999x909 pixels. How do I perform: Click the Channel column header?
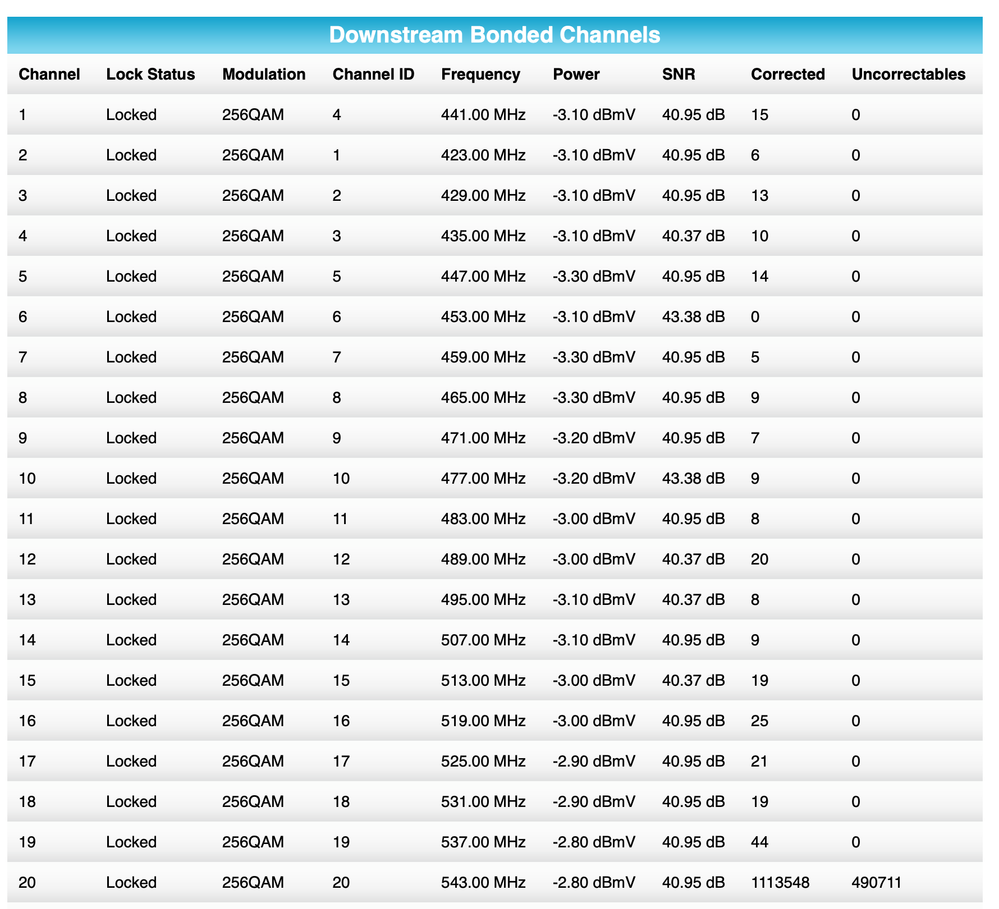point(49,74)
